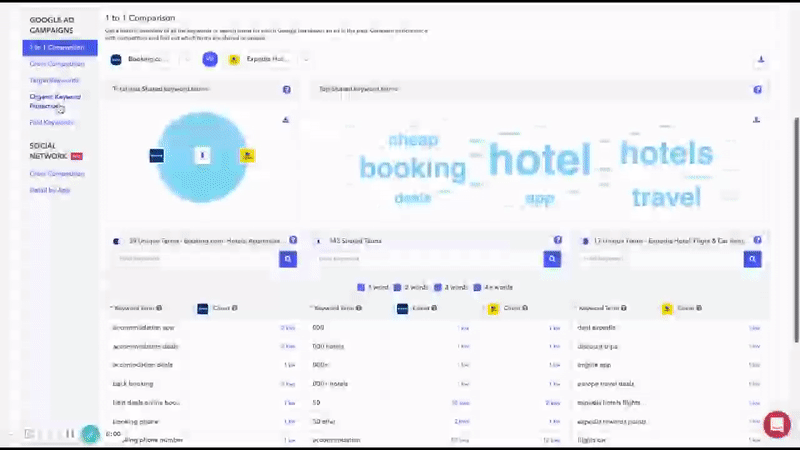Click the '000 hotels' shared keyword row
800x450 pixels.
pos(437,346)
